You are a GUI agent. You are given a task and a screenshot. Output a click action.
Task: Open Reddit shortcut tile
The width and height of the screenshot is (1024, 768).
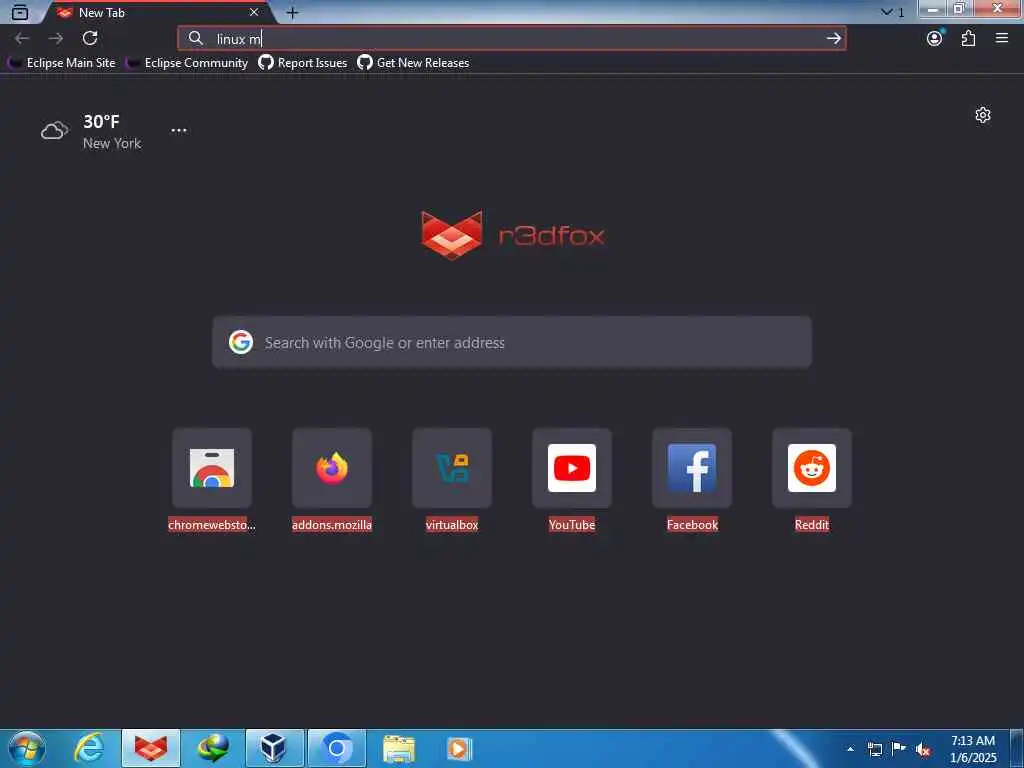point(812,468)
